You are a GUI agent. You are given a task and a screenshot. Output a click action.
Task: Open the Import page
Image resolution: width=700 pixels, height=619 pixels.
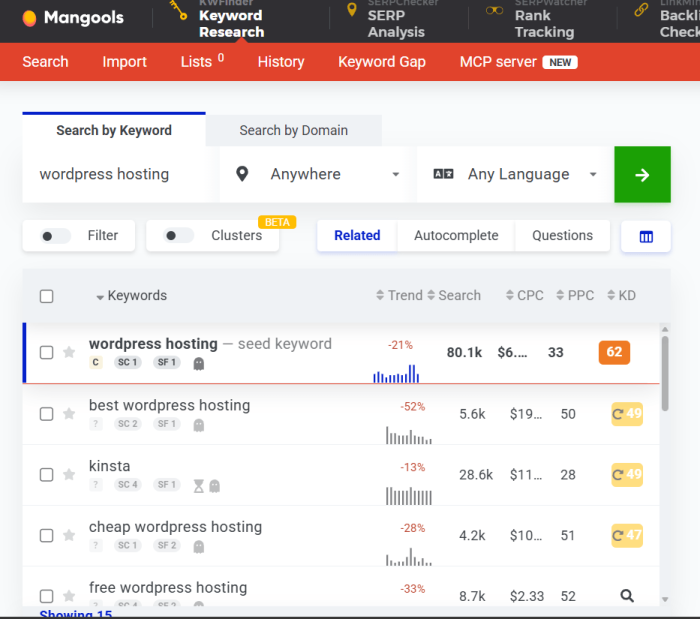(124, 62)
